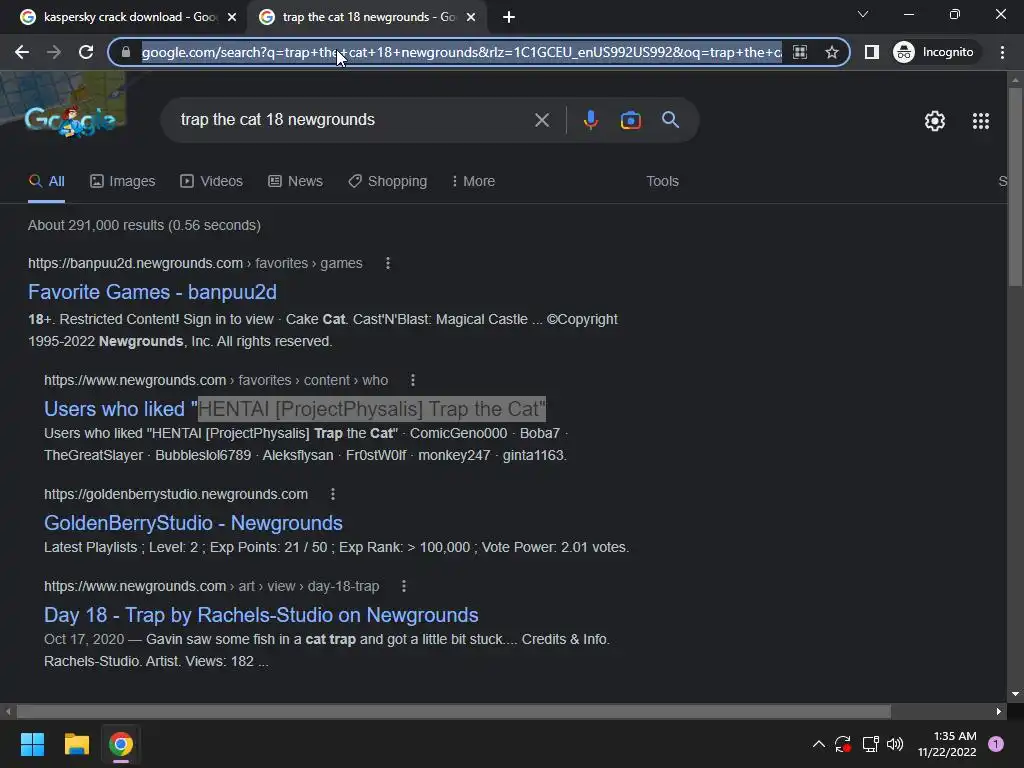Screen dimensions: 1024x768
Task: Open File Explorer from the taskbar
Action: tap(76, 744)
